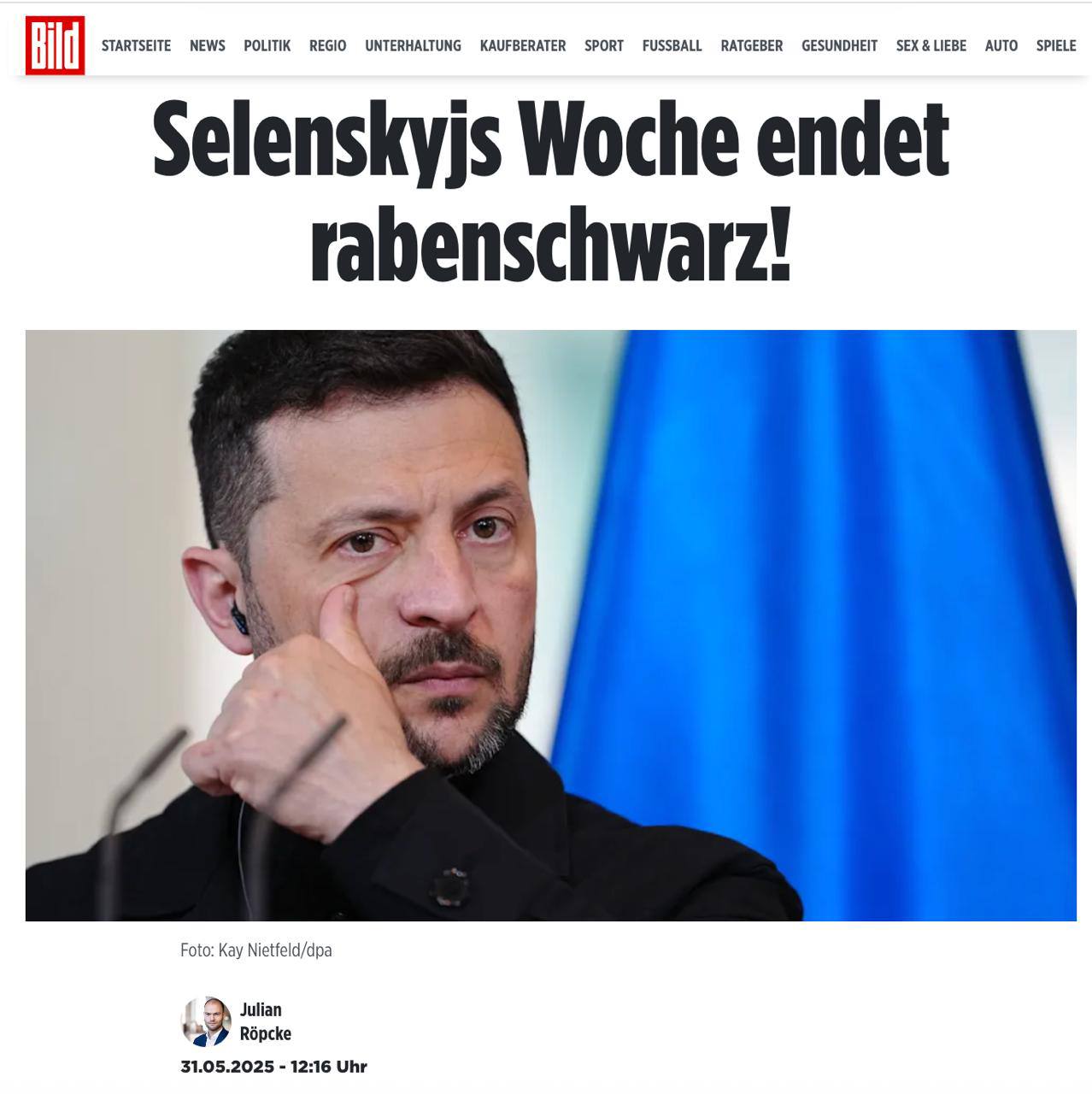Open the Unterhaltung section
The width and height of the screenshot is (1092, 1094).
click(413, 46)
